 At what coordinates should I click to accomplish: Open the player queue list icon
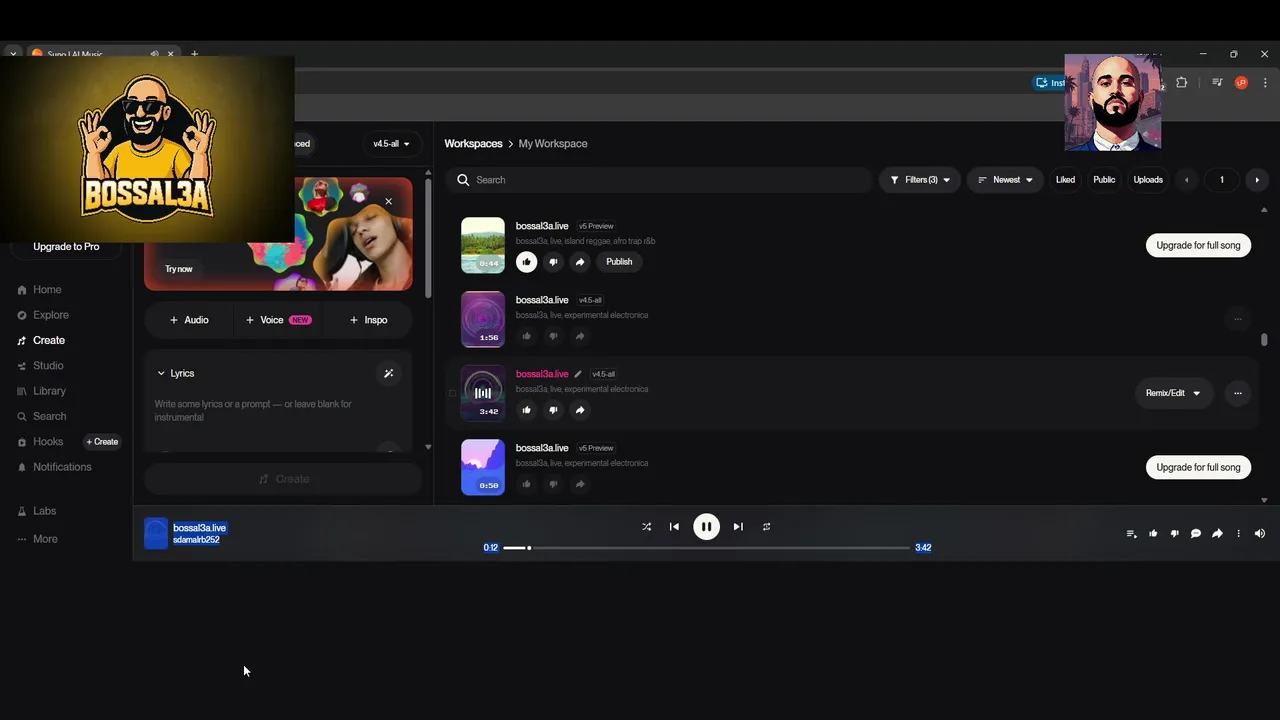pyautogui.click(x=1131, y=534)
